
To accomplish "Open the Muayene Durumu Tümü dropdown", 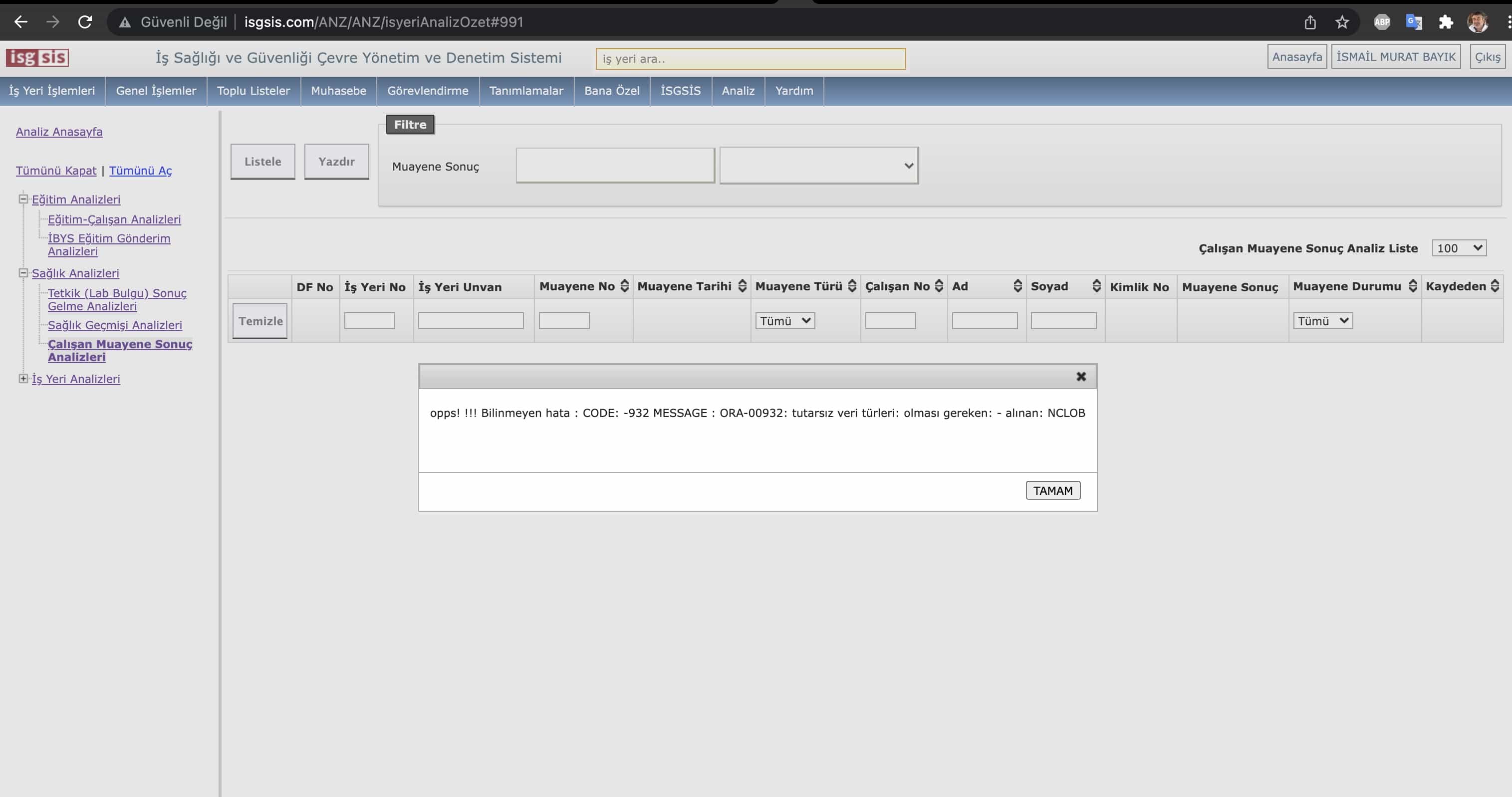I will point(1322,321).
